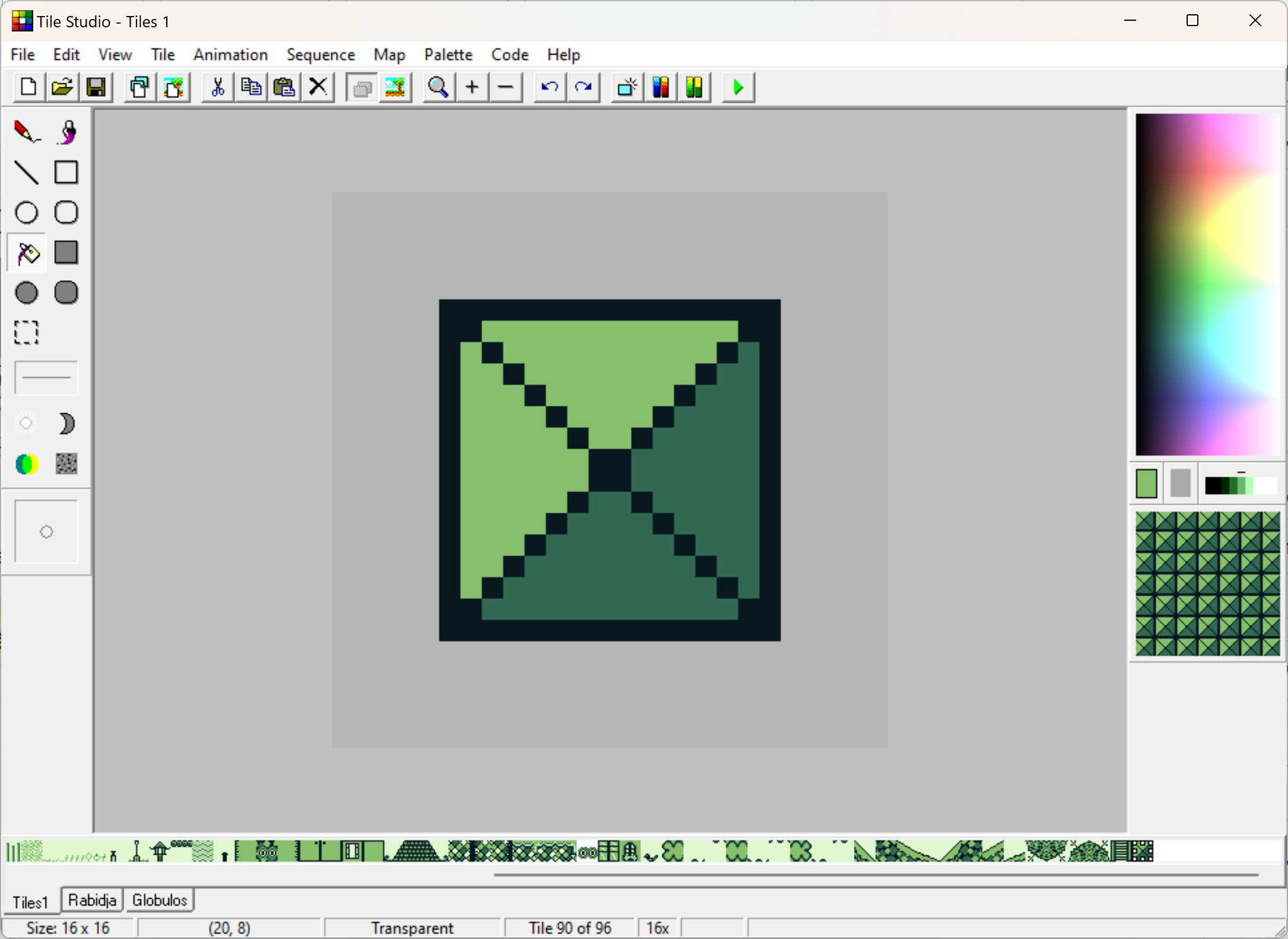Switch to the Globulos tab

point(159,900)
